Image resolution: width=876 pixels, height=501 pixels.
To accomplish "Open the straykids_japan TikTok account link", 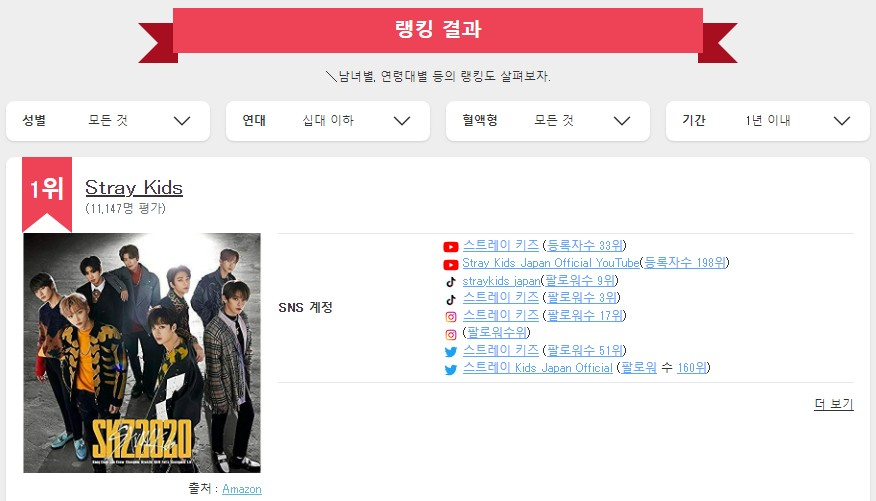I will click(502, 280).
